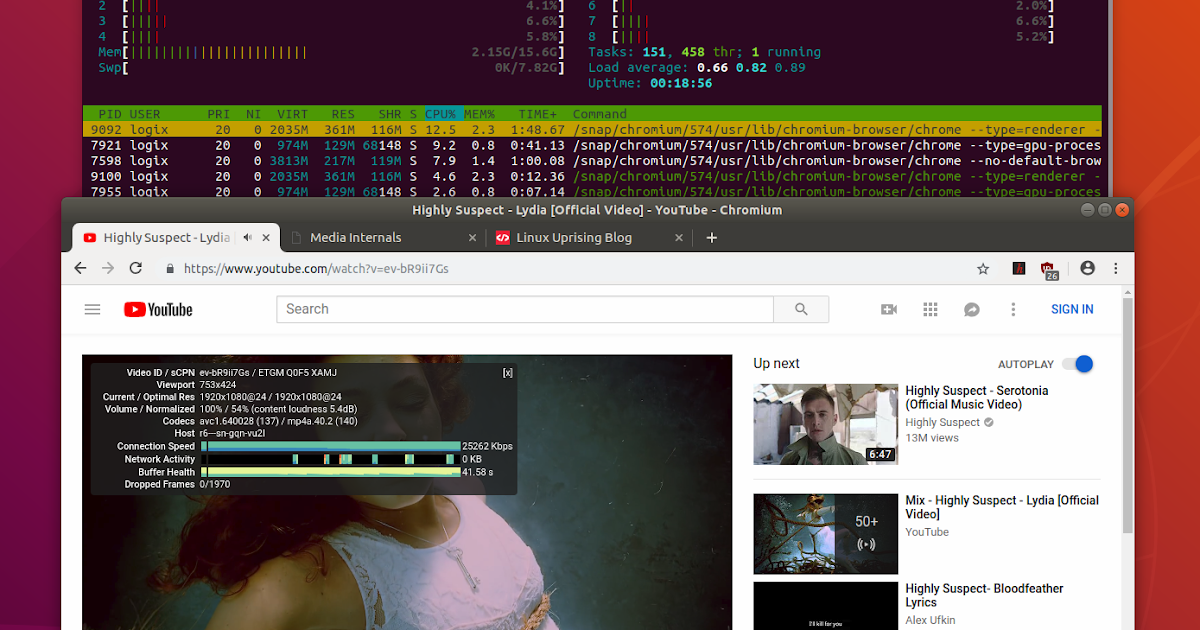Open the create video camera icon
Image resolution: width=1200 pixels, height=630 pixels.
coord(889,310)
